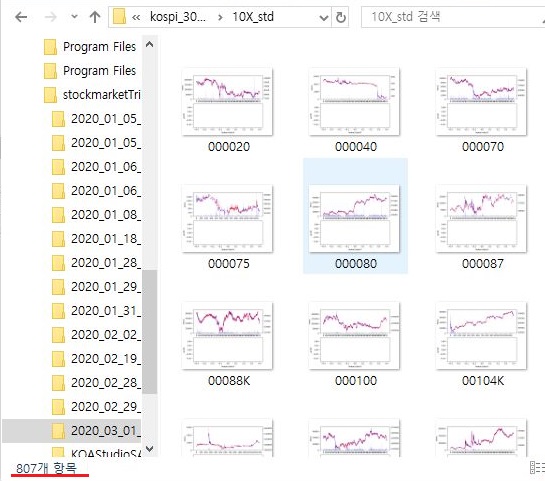Open address bar history dropdown
545x481 pixels.
coord(323,17)
